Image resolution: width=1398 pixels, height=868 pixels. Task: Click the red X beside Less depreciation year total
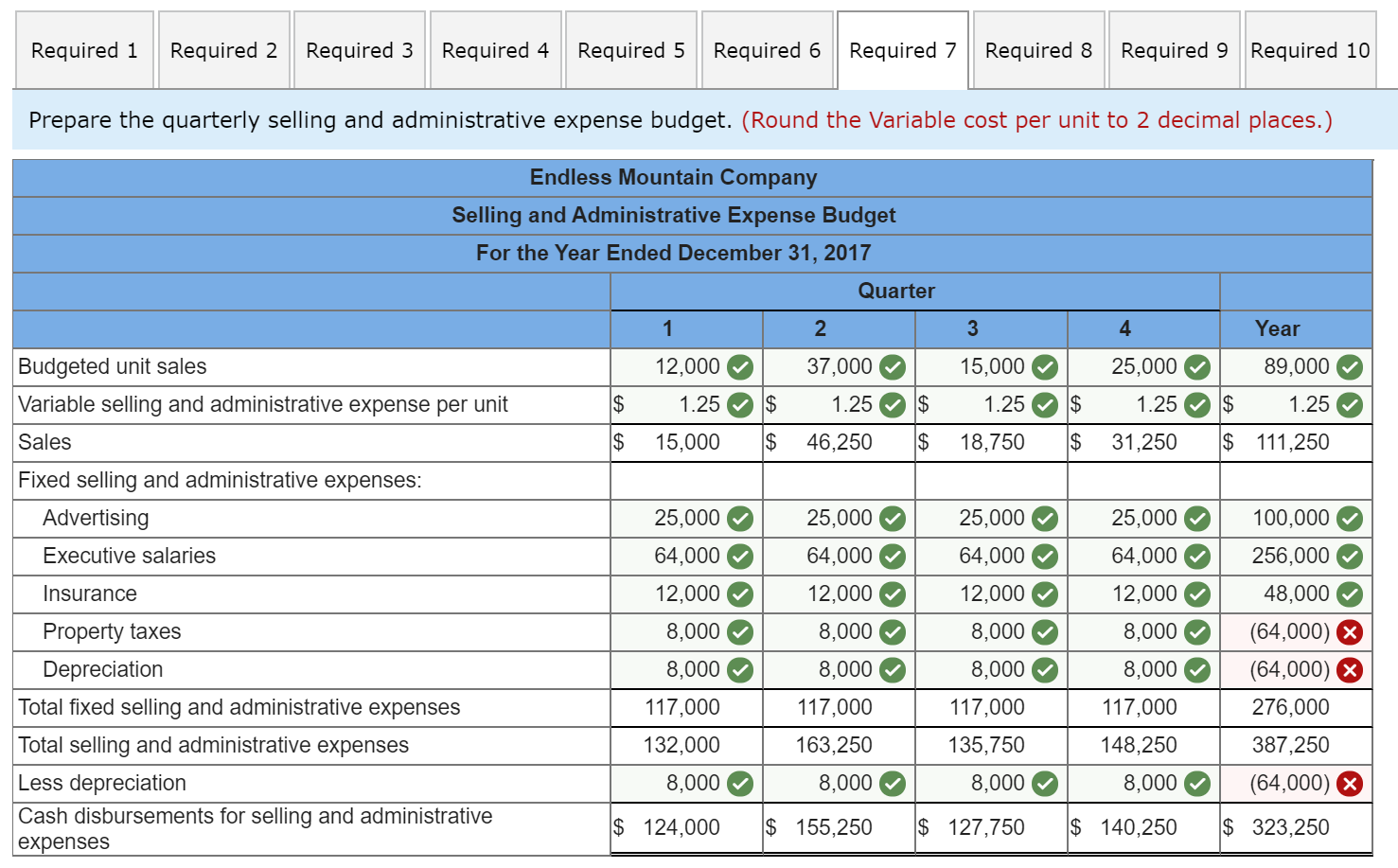[1350, 784]
